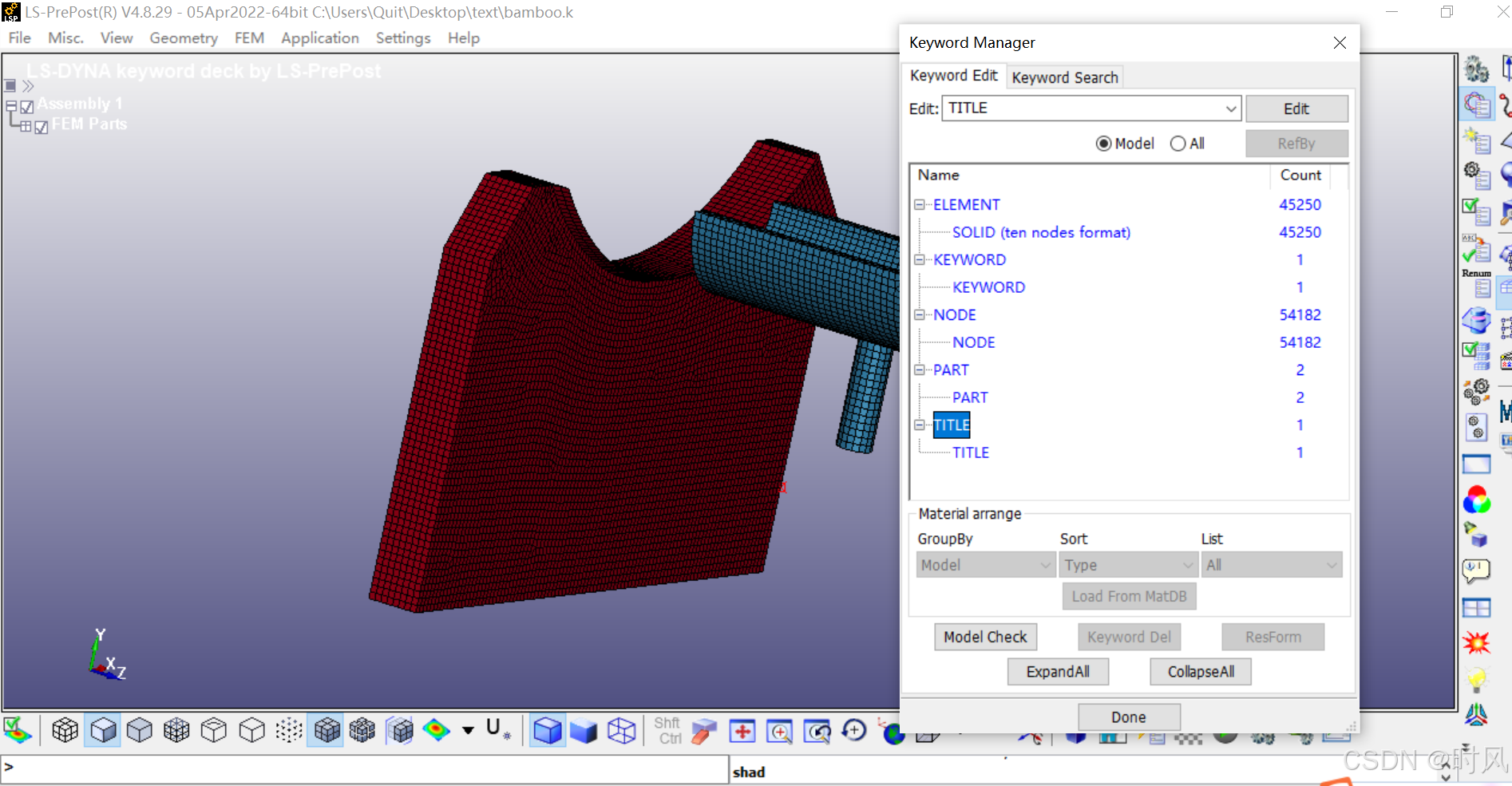Uncheck the FEM Parts checkbox
1512x786 pixels.
[x=42, y=127]
